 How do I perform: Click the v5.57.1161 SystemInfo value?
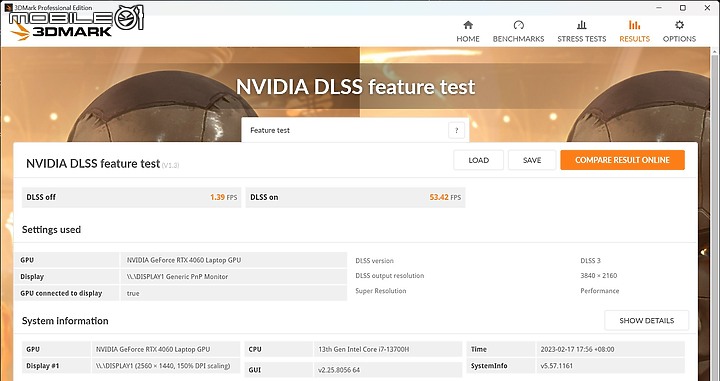click(x=557, y=366)
